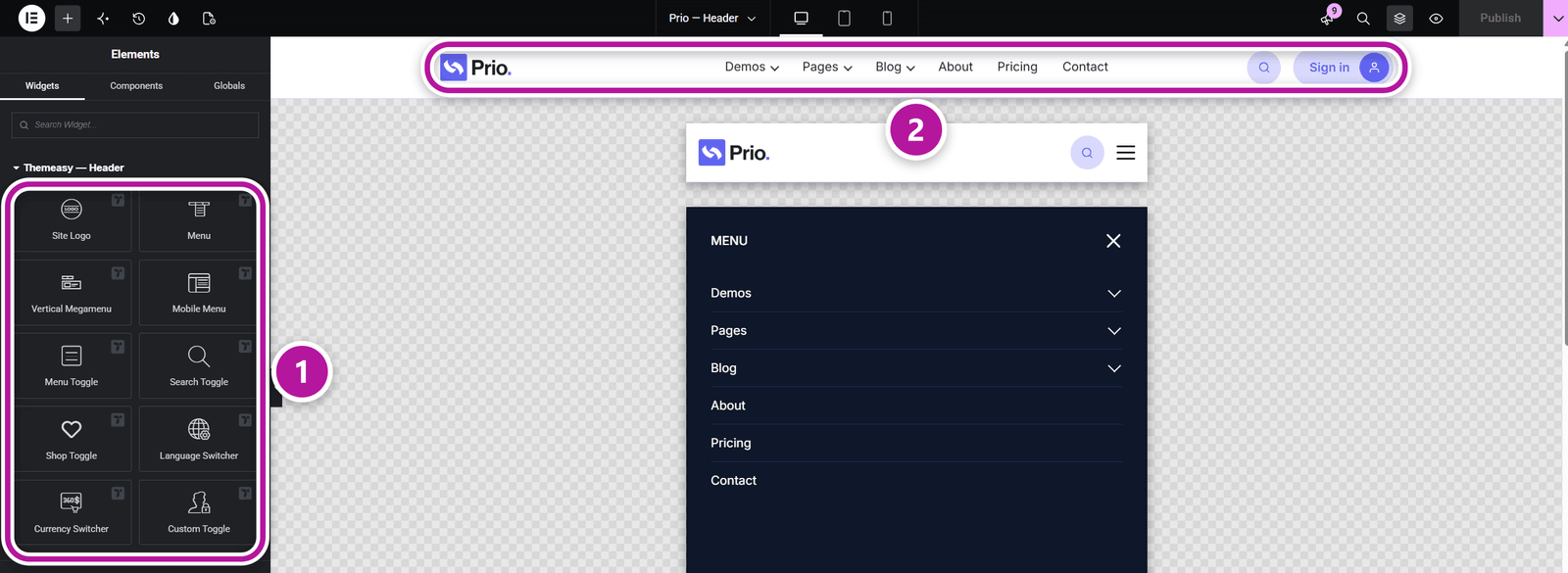Select the Site Logo widget

pos(72,219)
